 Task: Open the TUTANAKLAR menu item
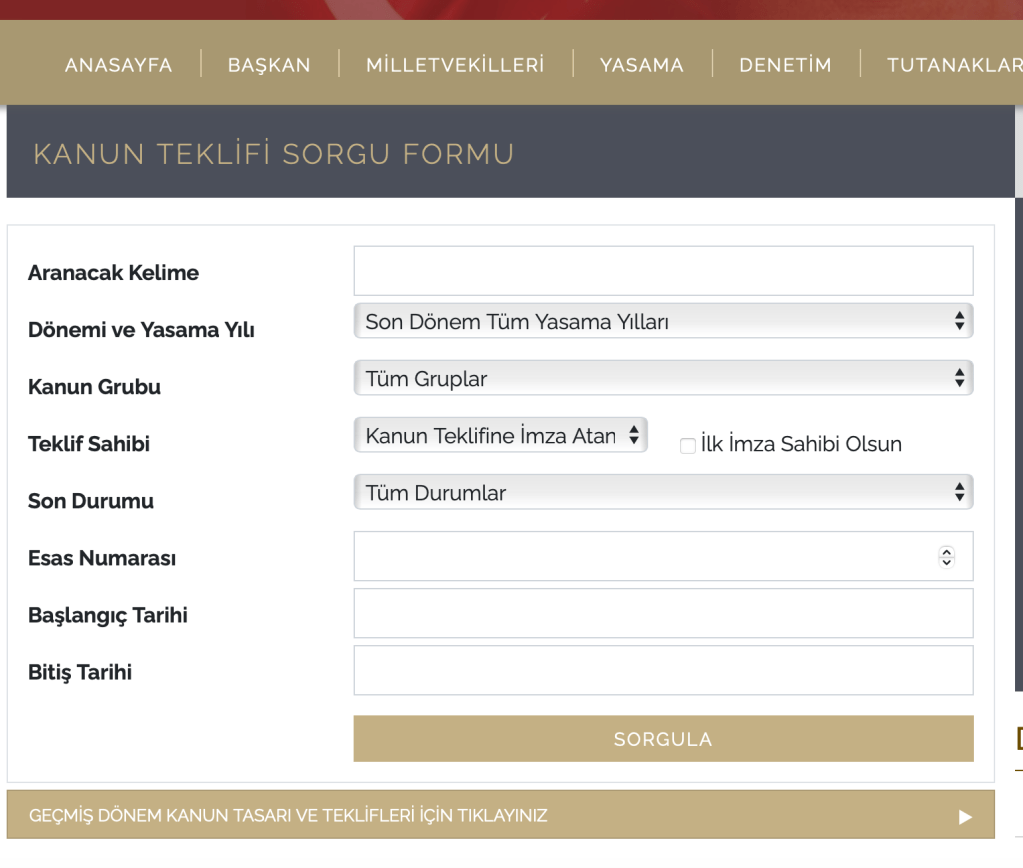click(954, 65)
